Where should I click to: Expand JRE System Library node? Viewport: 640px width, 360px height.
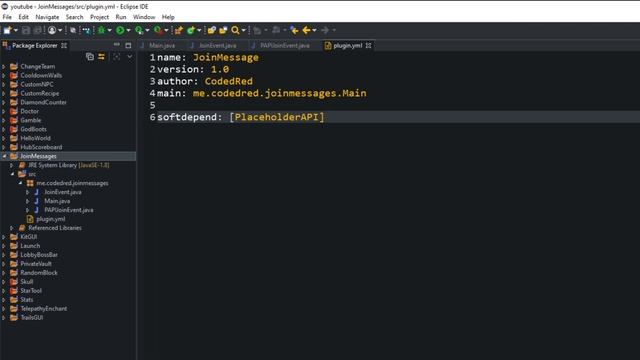coord(12,165)
